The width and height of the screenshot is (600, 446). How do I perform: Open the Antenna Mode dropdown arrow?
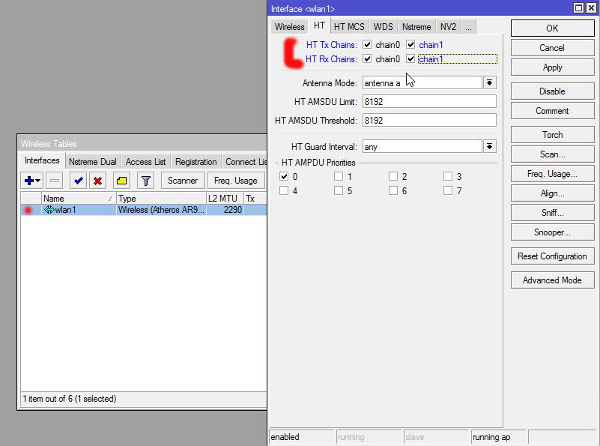point(489,83)
